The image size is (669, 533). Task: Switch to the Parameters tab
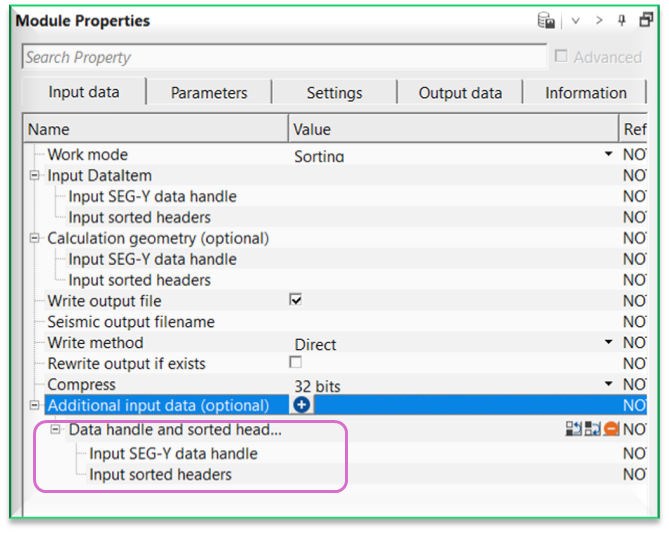click(209, 93)
